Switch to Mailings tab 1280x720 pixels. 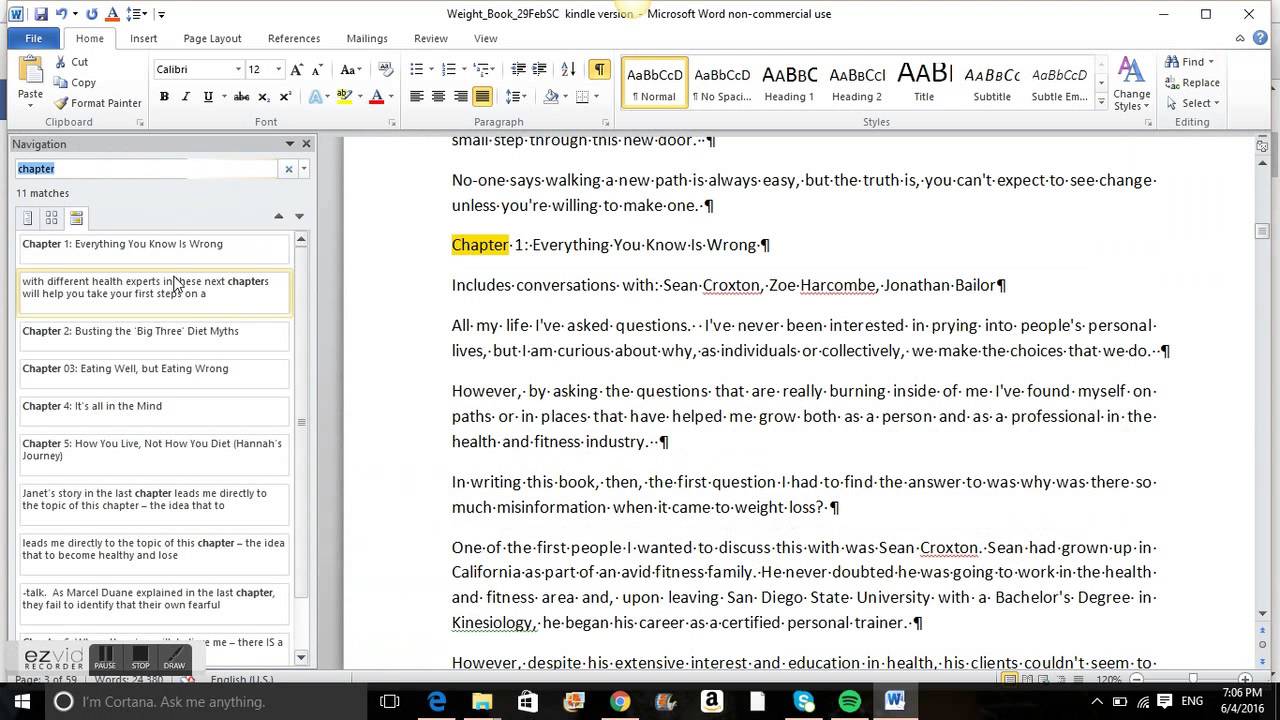coord(367,38)
